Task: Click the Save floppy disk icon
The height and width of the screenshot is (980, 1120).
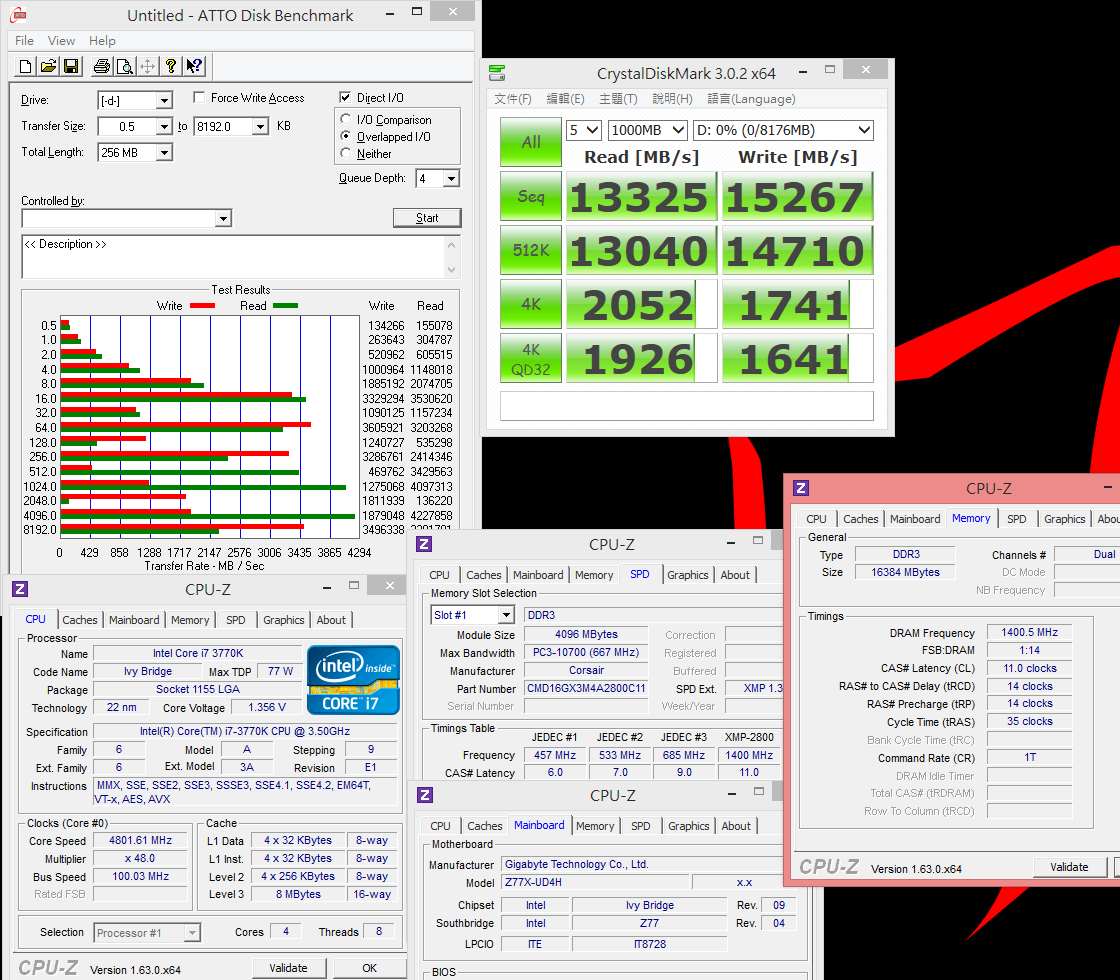Action: 71,66
